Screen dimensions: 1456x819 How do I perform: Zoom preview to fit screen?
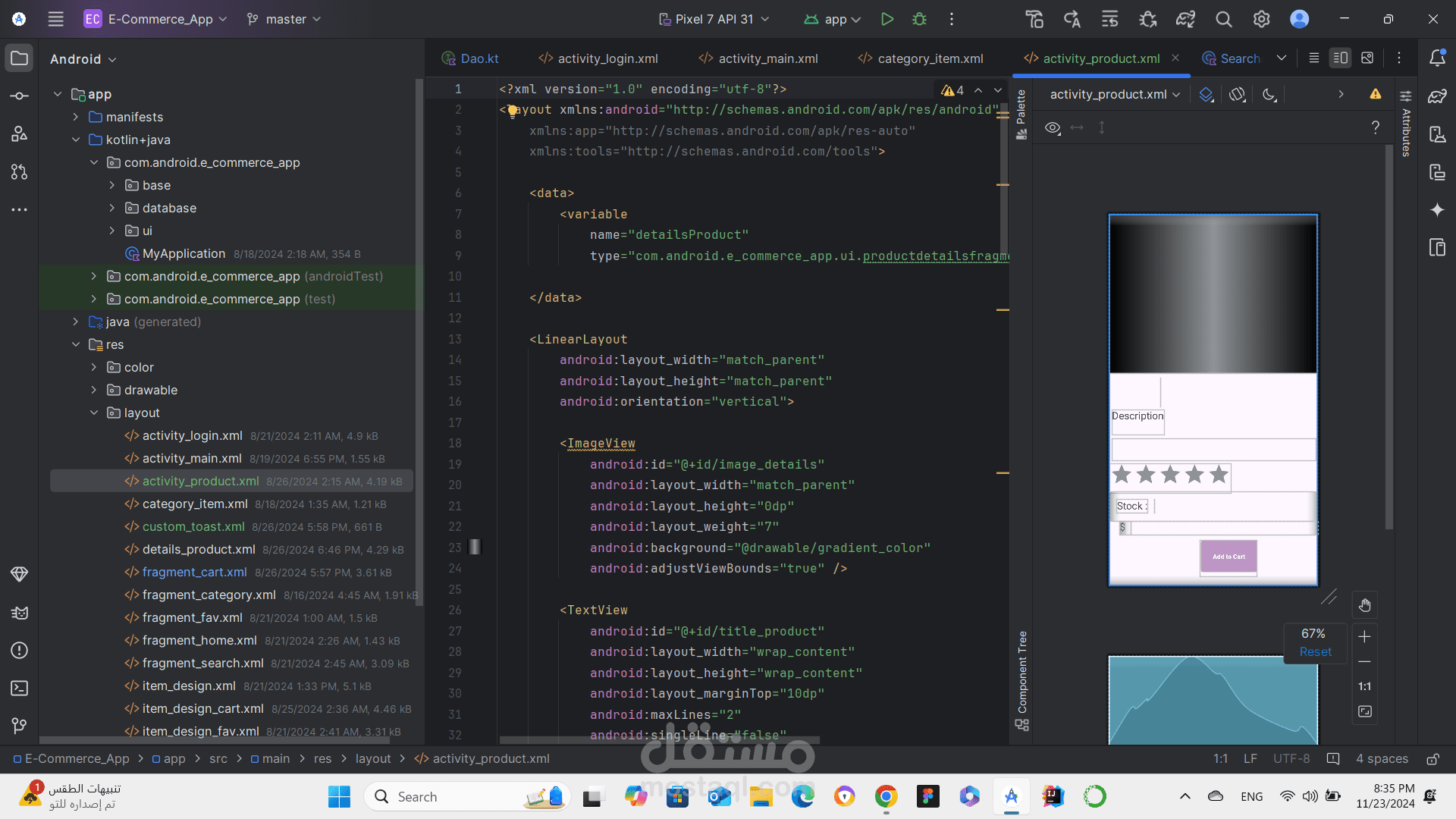pyautogui.click(x=1364, y=711)
